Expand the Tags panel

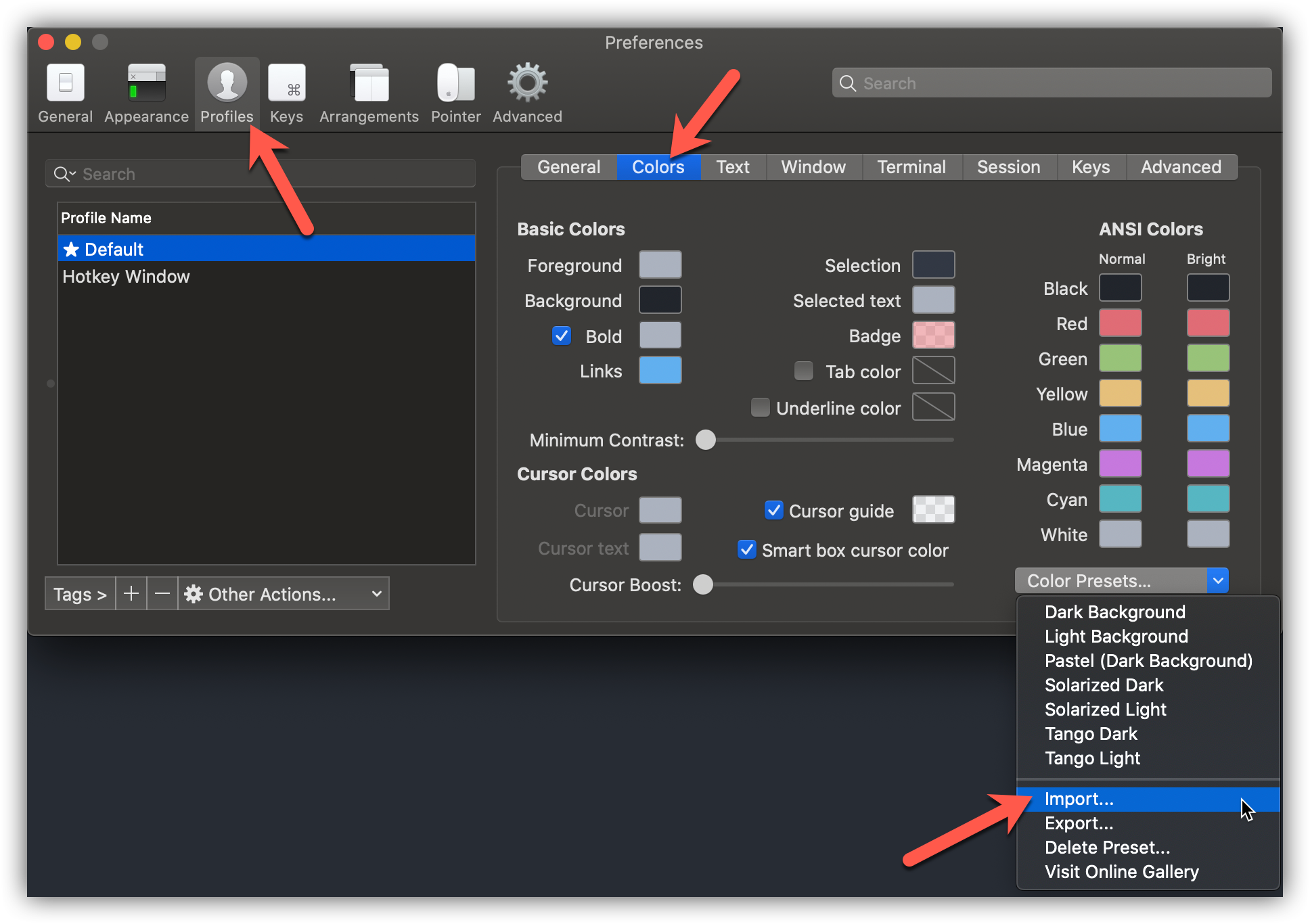click(80, 594)
